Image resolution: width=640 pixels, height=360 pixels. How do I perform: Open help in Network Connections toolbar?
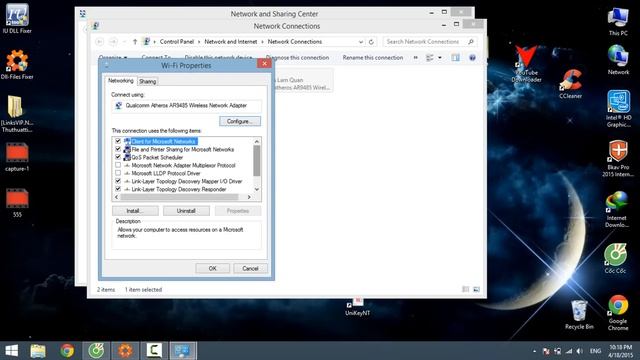tap(472, 58)
